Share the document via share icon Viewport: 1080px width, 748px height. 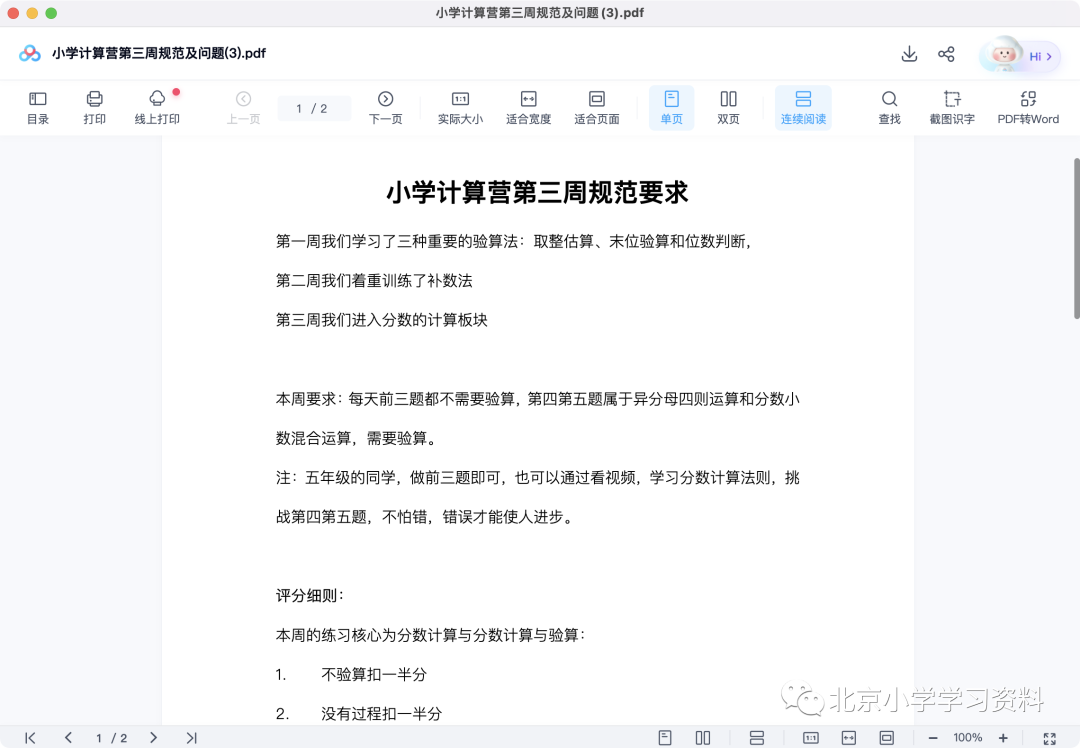click(946, 54)
